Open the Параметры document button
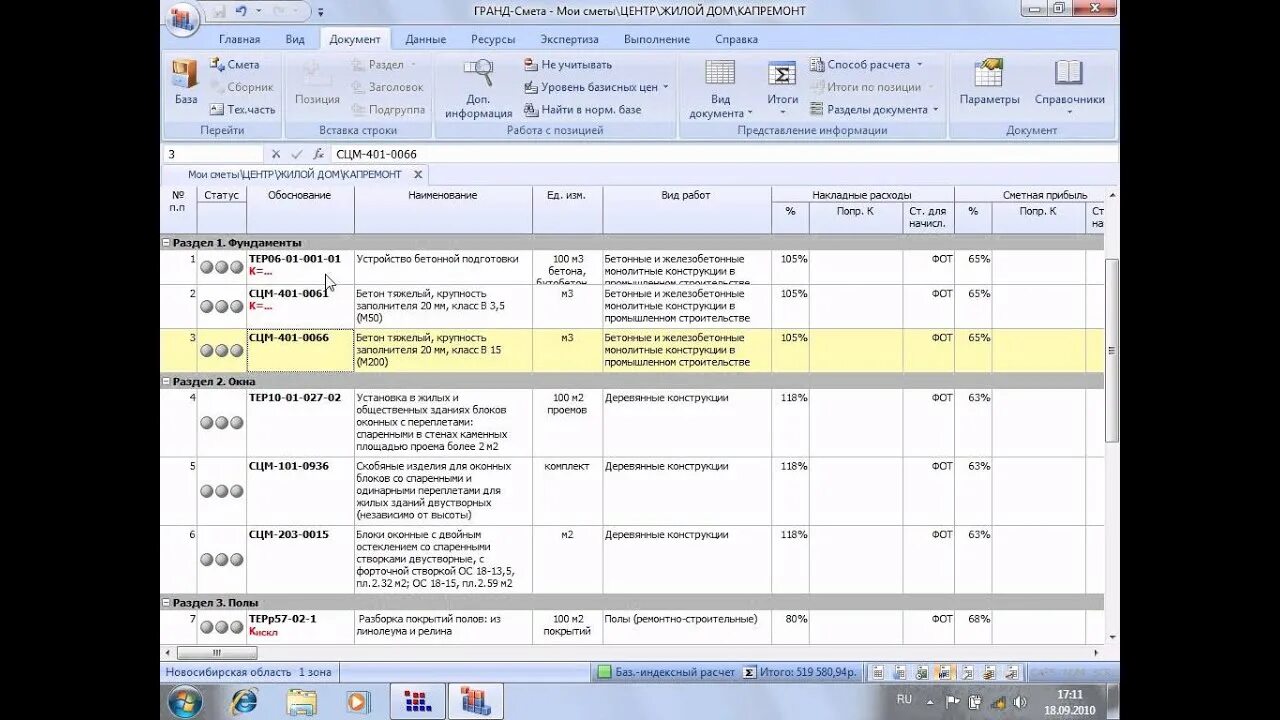Image resolution: width=1280 pixels, height=720 pixels. click(x=989, y=83)
